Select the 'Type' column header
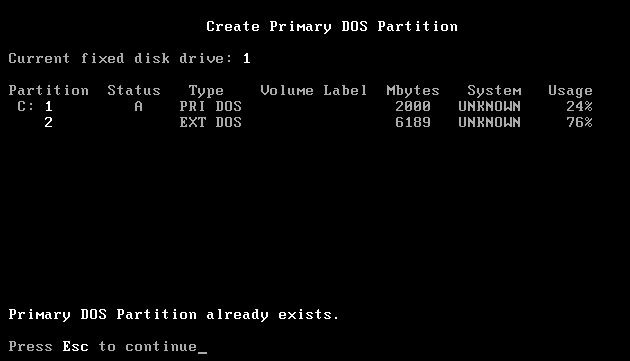Viewport: 630px width, 361px height. tap(206, 91)
